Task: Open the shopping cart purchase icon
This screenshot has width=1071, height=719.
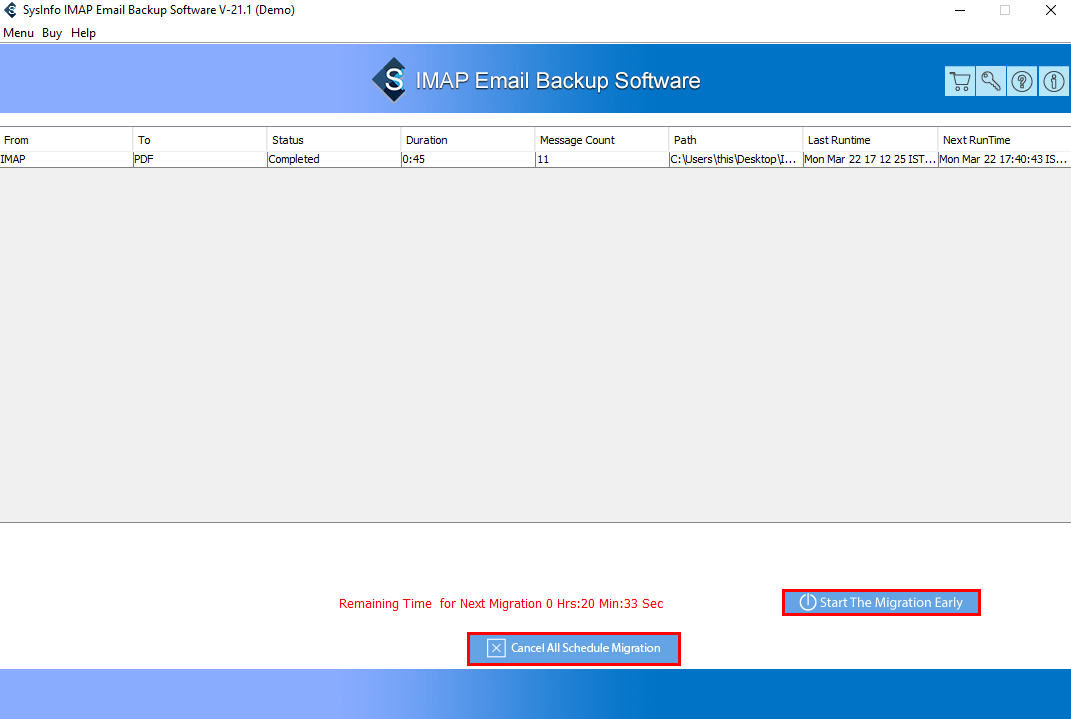Action: pyautogui.click(x=960, y=81)
